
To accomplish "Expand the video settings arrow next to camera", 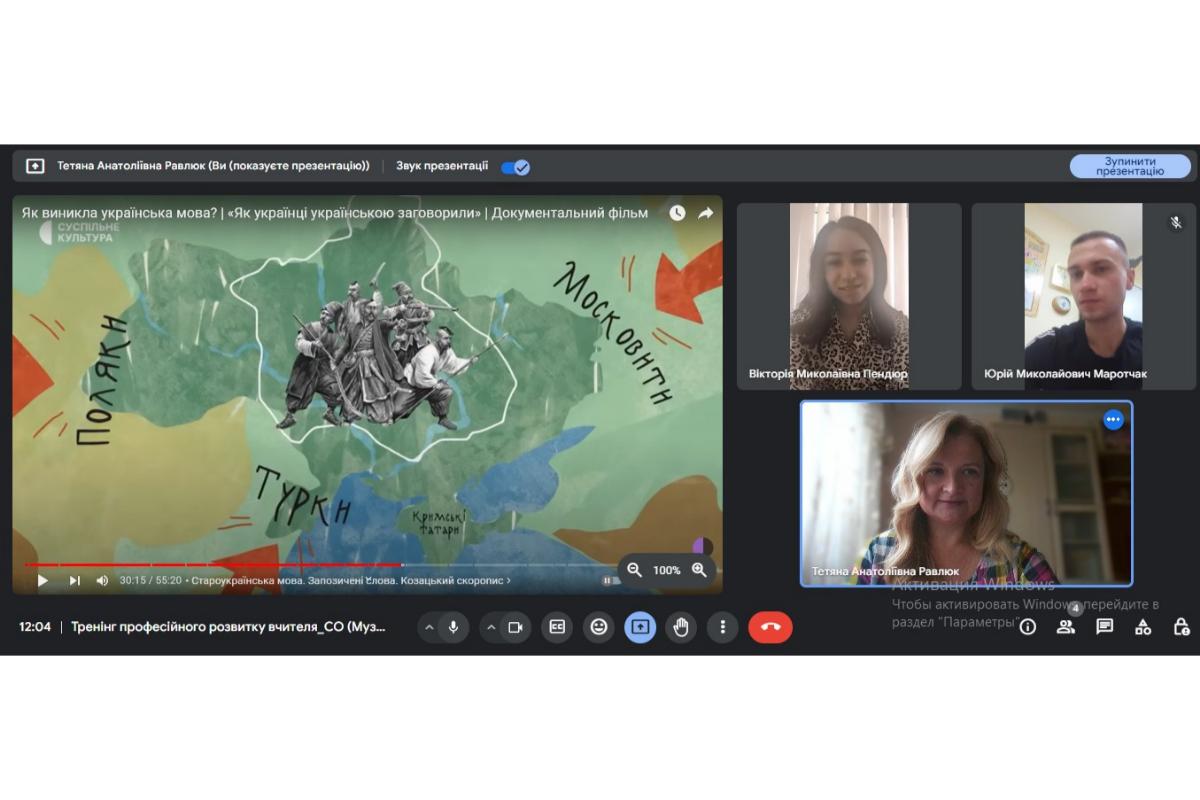I will pyautogui.click(x=490, y=627).
